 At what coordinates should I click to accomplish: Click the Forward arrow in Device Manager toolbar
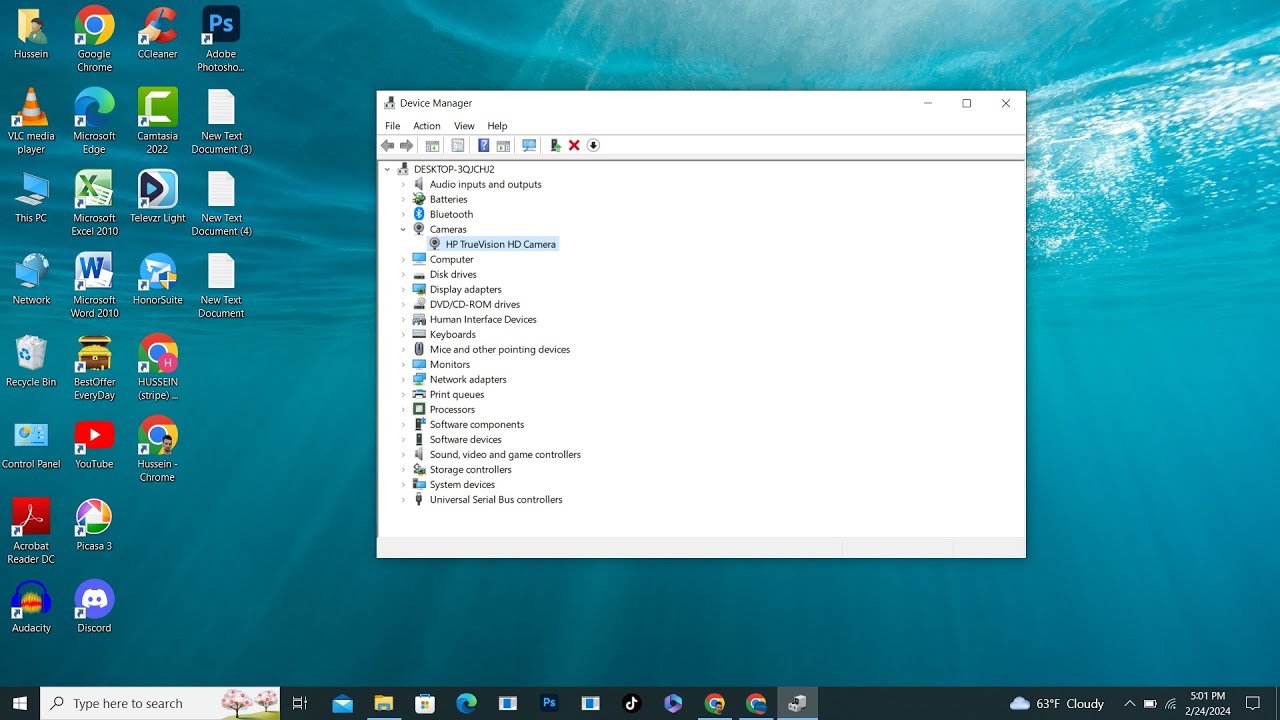406,146
